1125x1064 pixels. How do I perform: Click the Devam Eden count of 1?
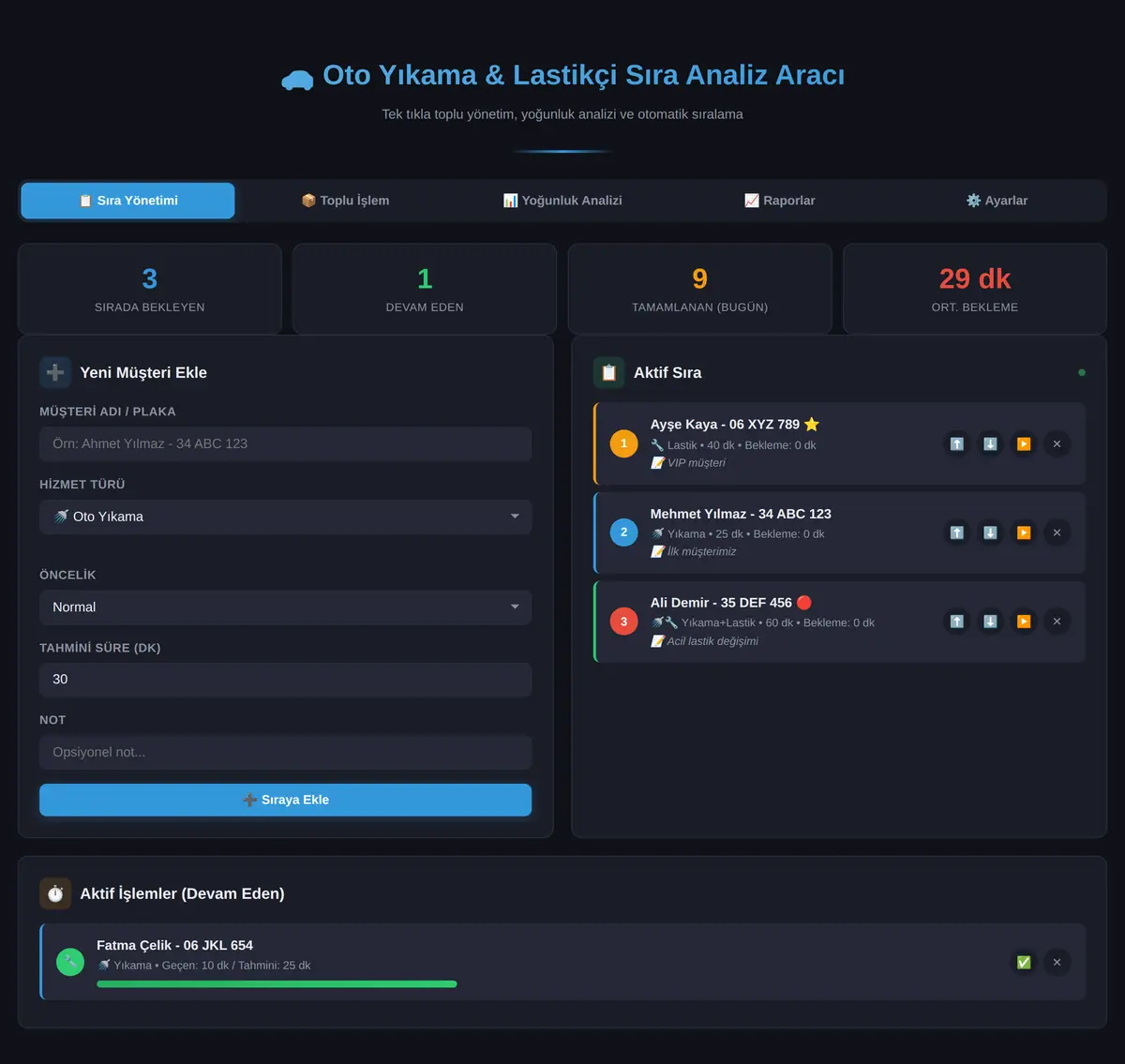point(425,278)
